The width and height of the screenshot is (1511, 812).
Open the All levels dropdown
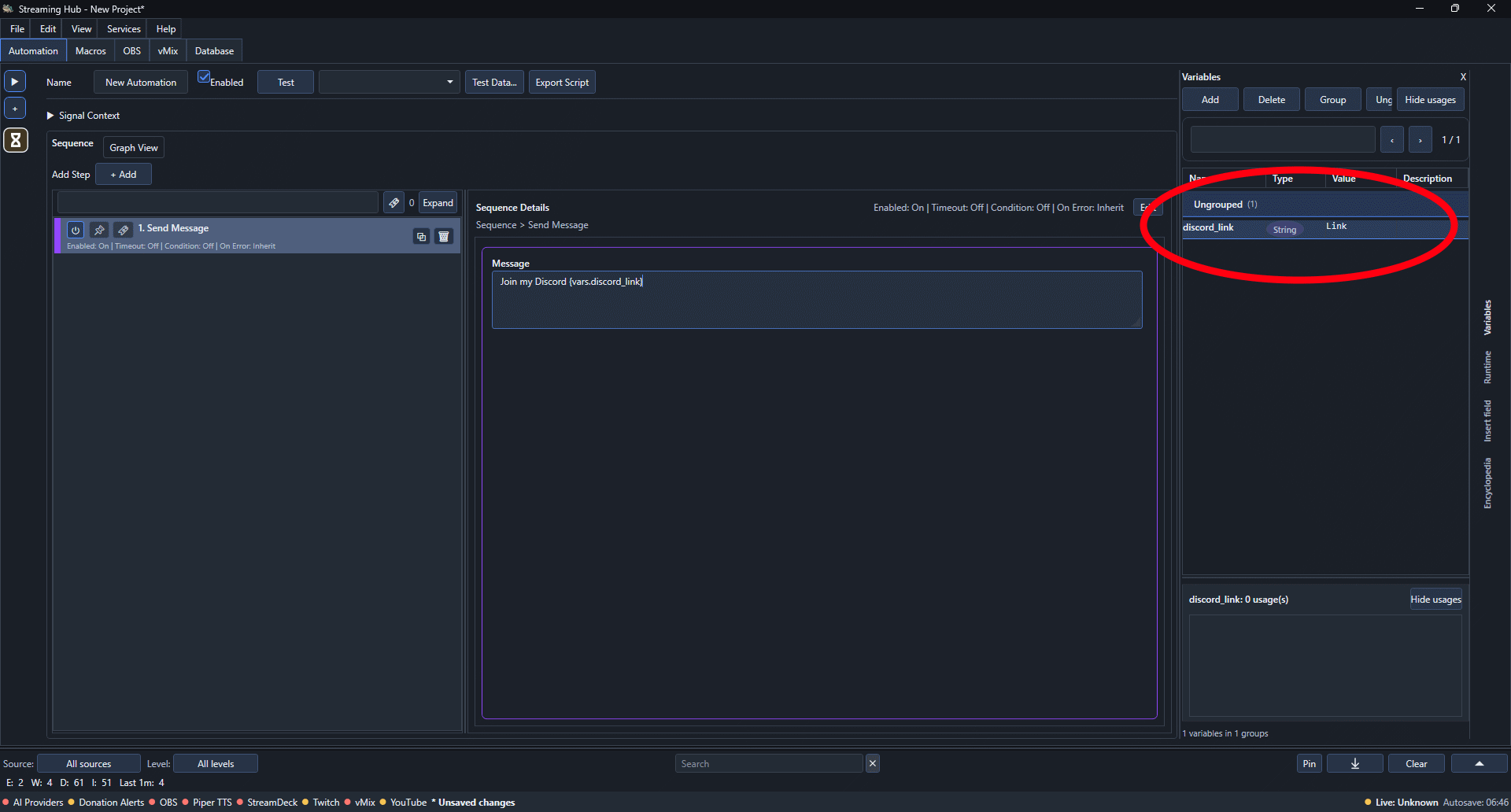(216, 763)
